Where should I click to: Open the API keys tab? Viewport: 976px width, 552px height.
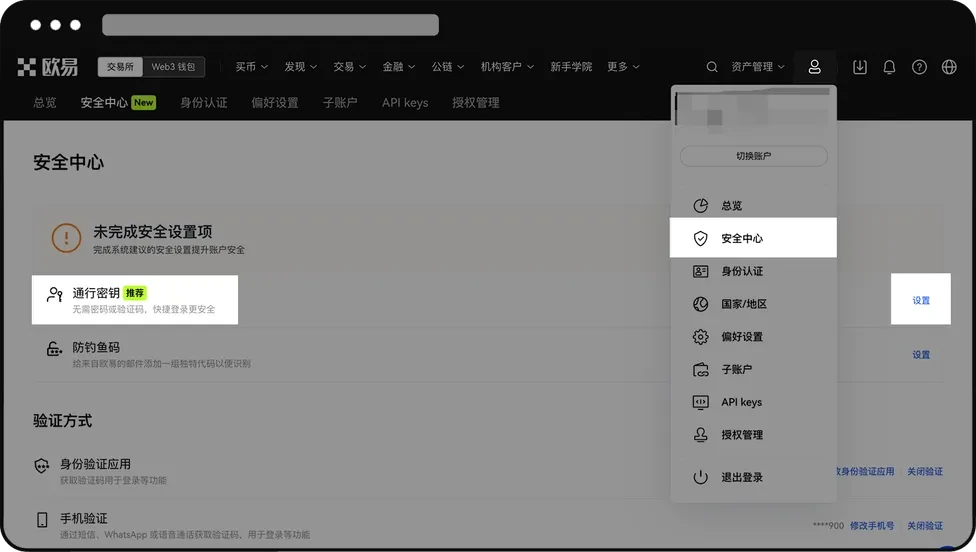(x=405, y=102)
